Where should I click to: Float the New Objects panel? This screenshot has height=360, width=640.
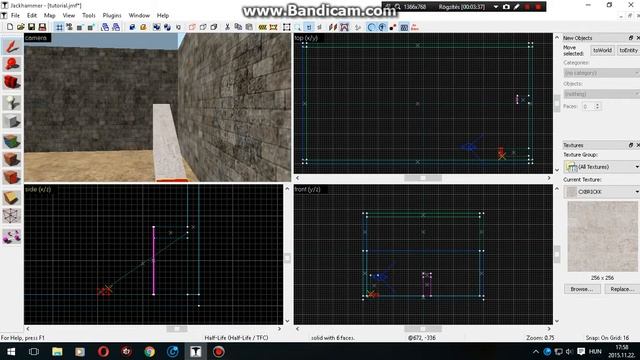point(631,38)
